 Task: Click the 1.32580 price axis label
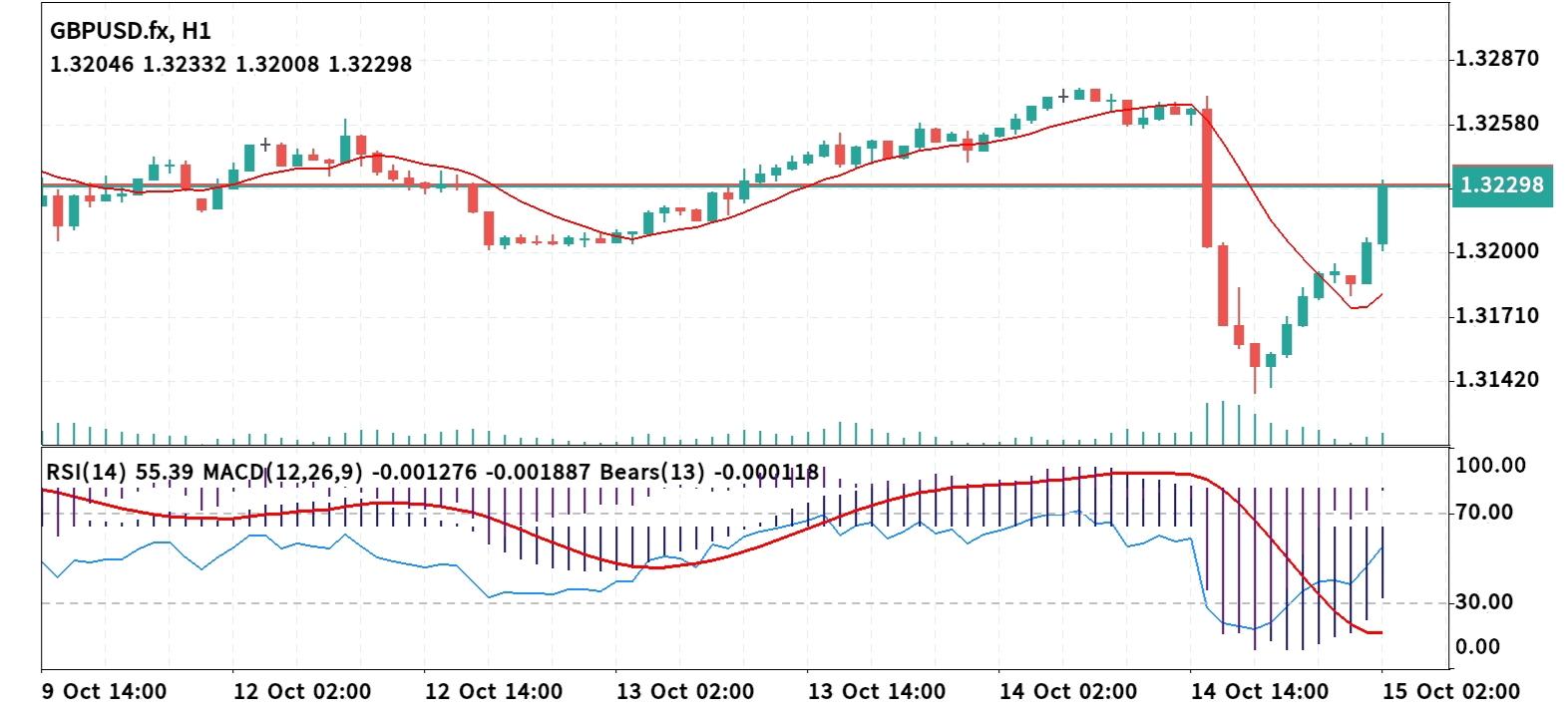1497,124
